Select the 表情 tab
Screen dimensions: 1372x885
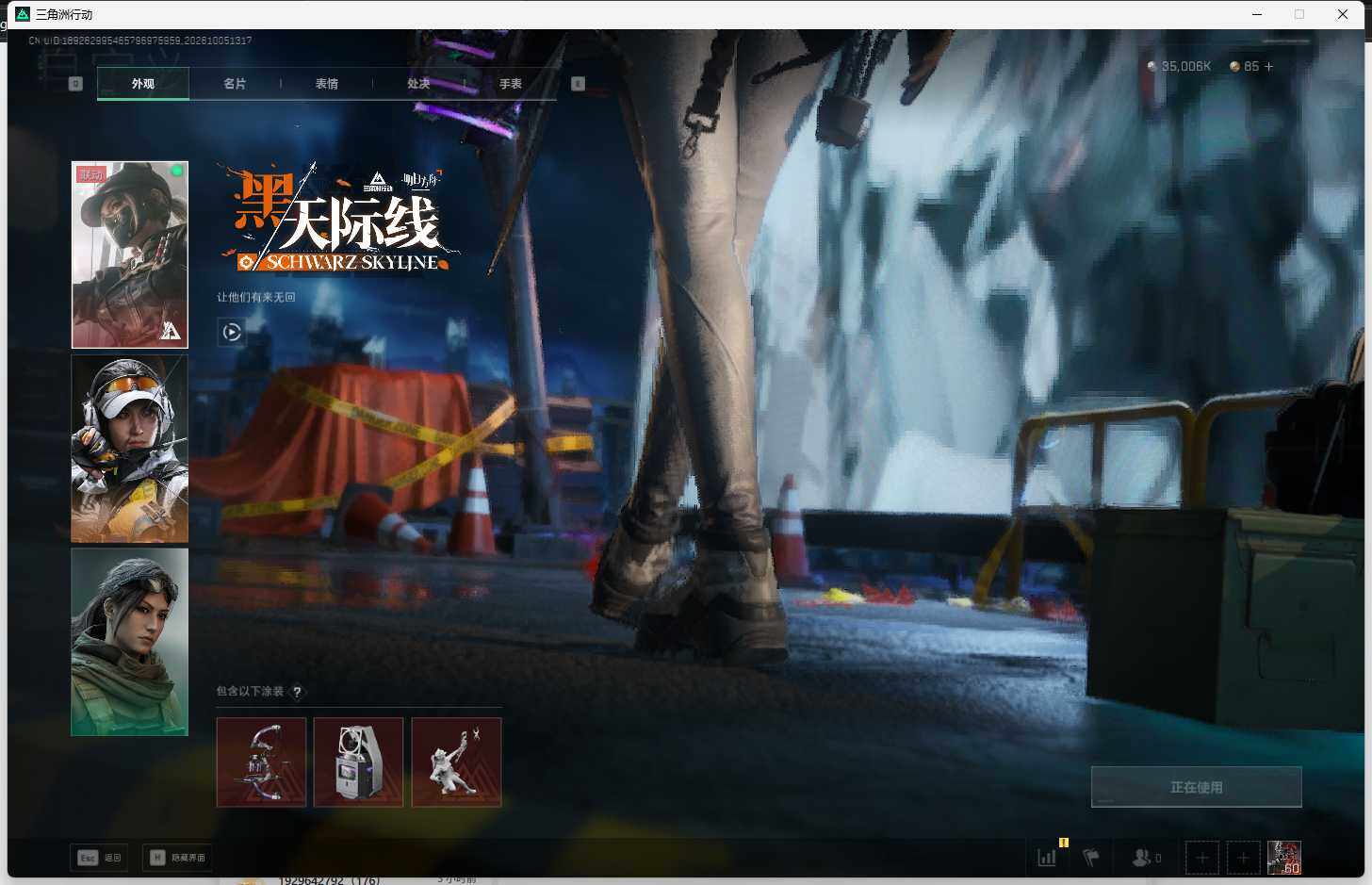click(x=327, y=84)
